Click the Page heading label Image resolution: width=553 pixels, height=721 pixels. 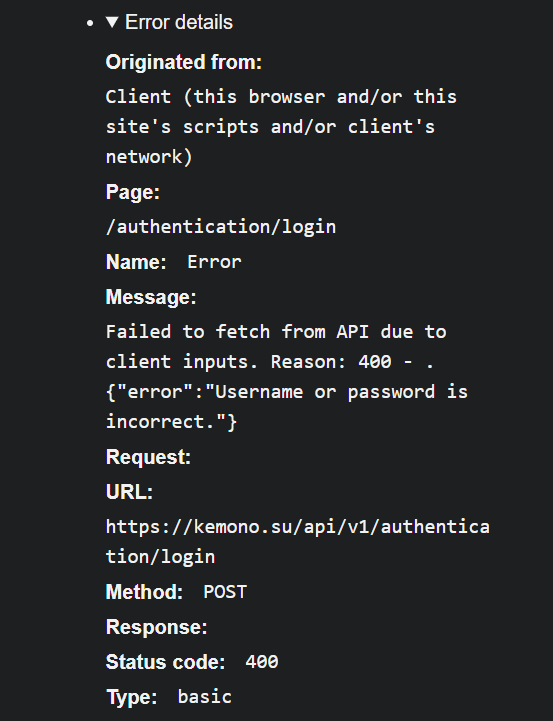(133, 192)
